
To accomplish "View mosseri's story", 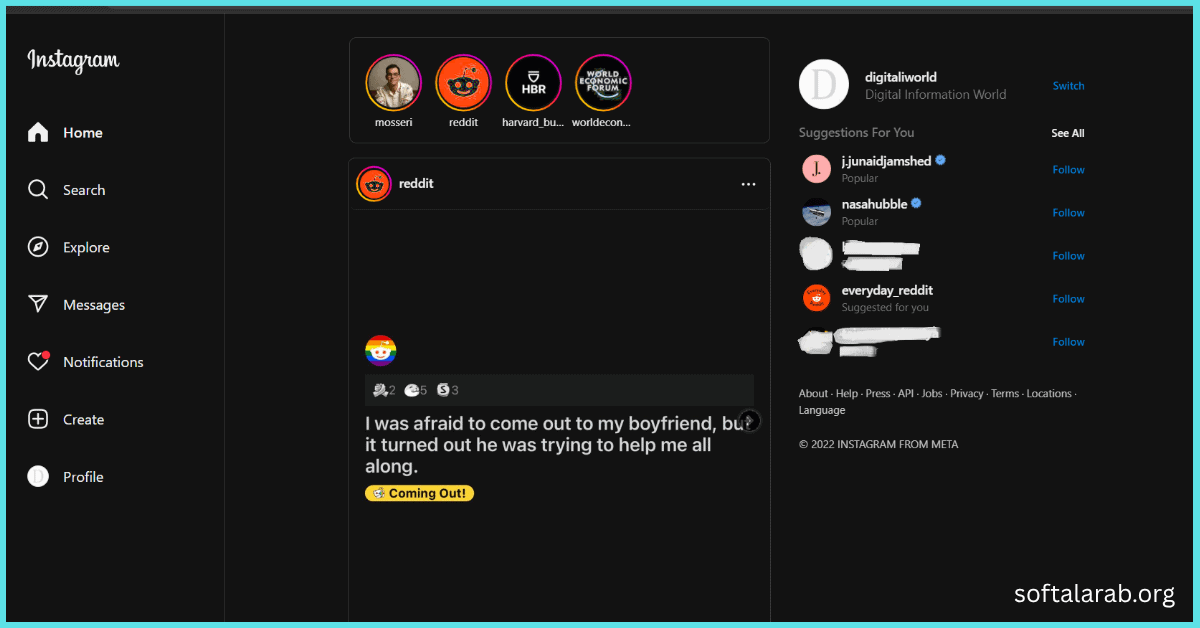I will click(393, 82).
